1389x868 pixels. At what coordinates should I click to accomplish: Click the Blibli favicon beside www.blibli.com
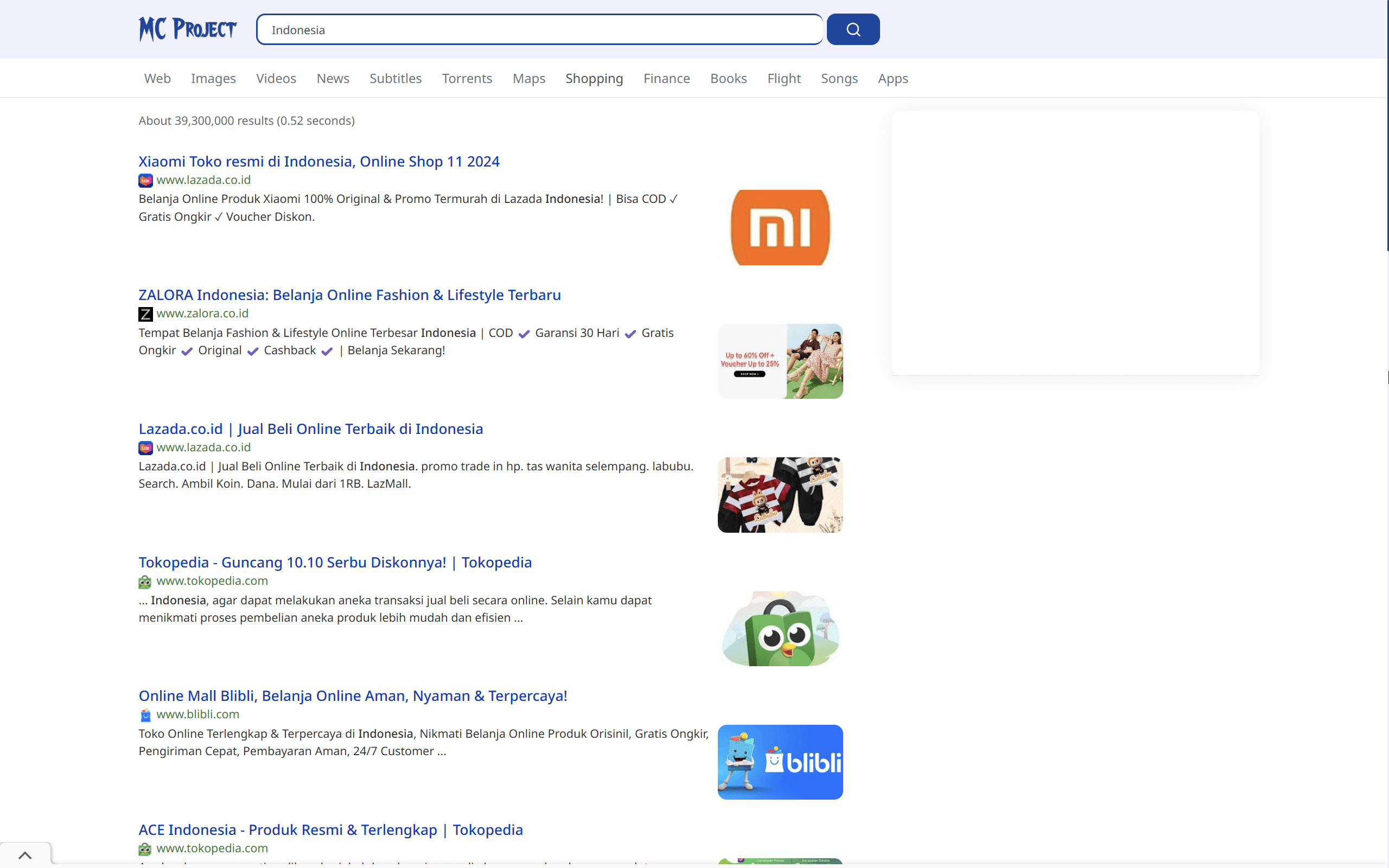(145, 714)
